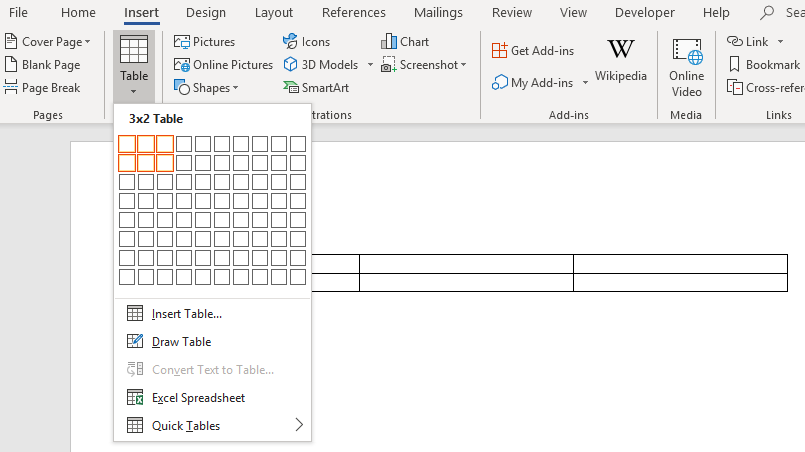Viewport: 805px width, 452px height.
Task: Open the References tab
Action: click(x=354, y=12)
